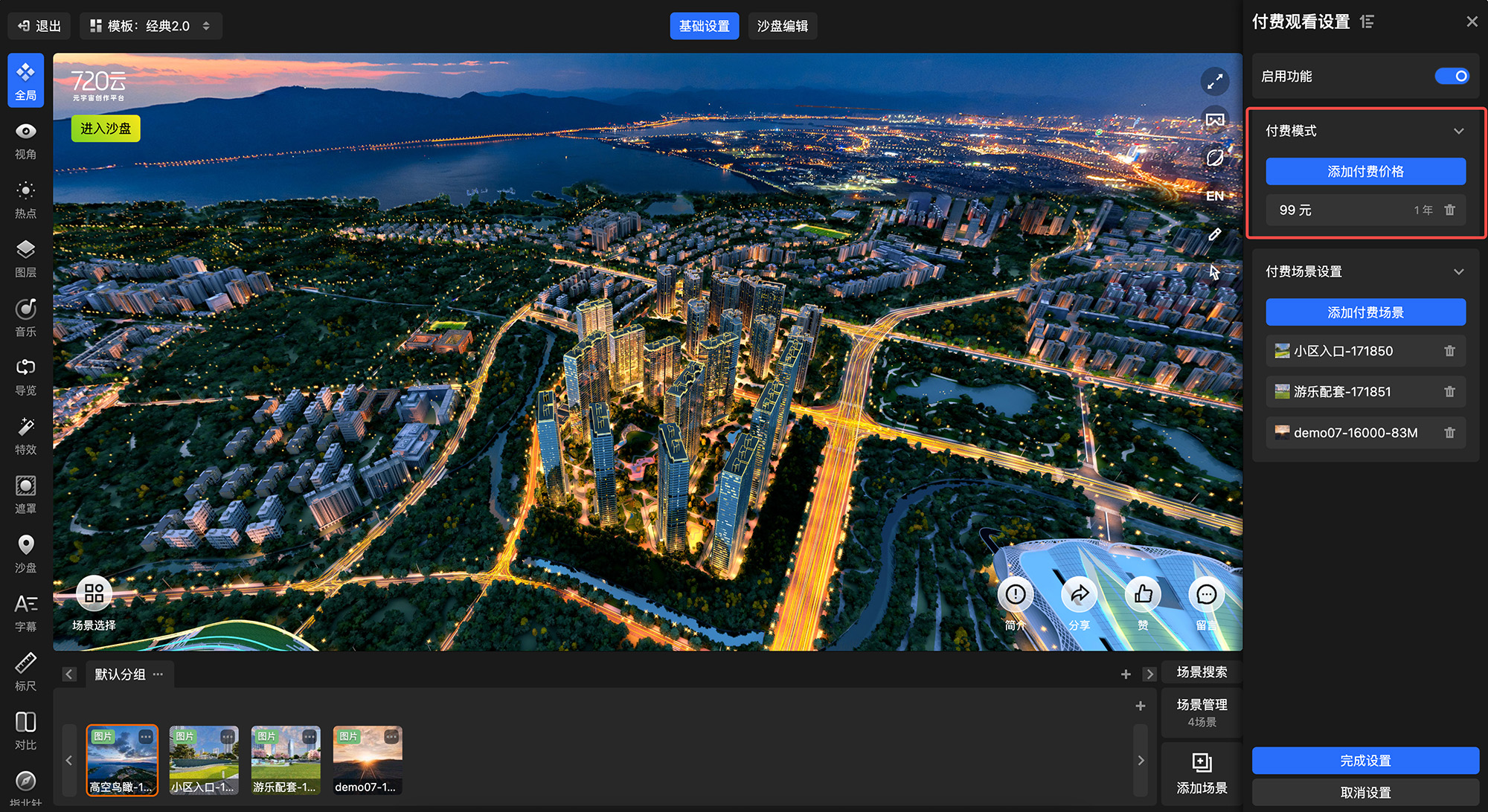The image size is (1488, 812).
Task: Click the 添加付费价格 button
Action: click(1365, 172)
